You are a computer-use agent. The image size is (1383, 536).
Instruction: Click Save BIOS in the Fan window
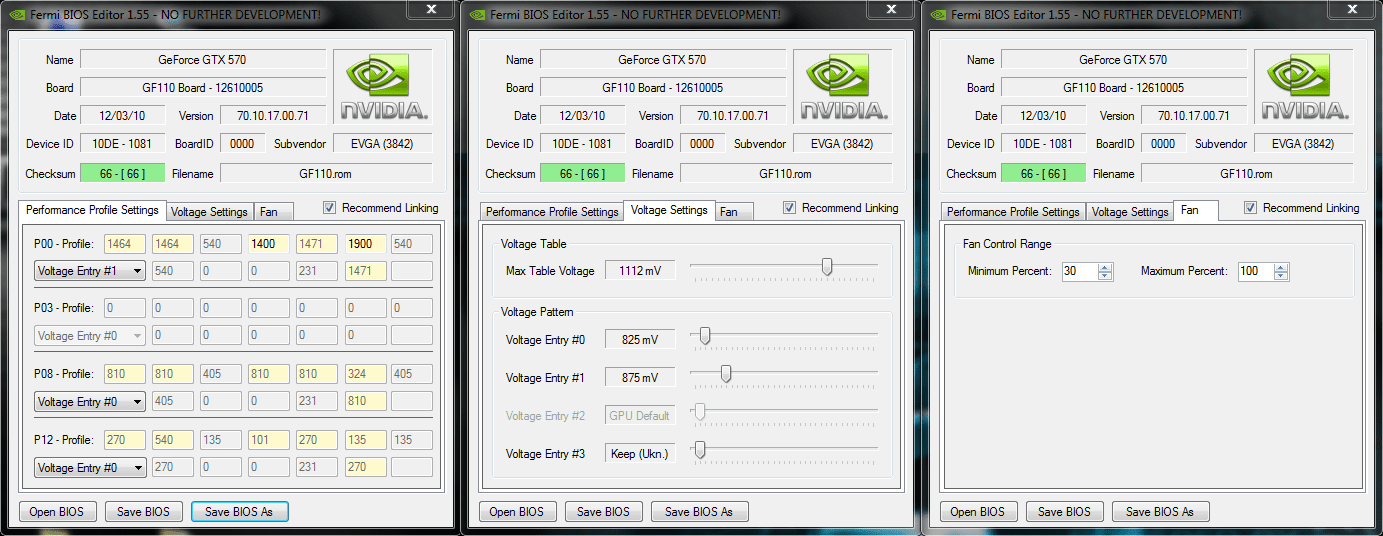point(1065,511)
